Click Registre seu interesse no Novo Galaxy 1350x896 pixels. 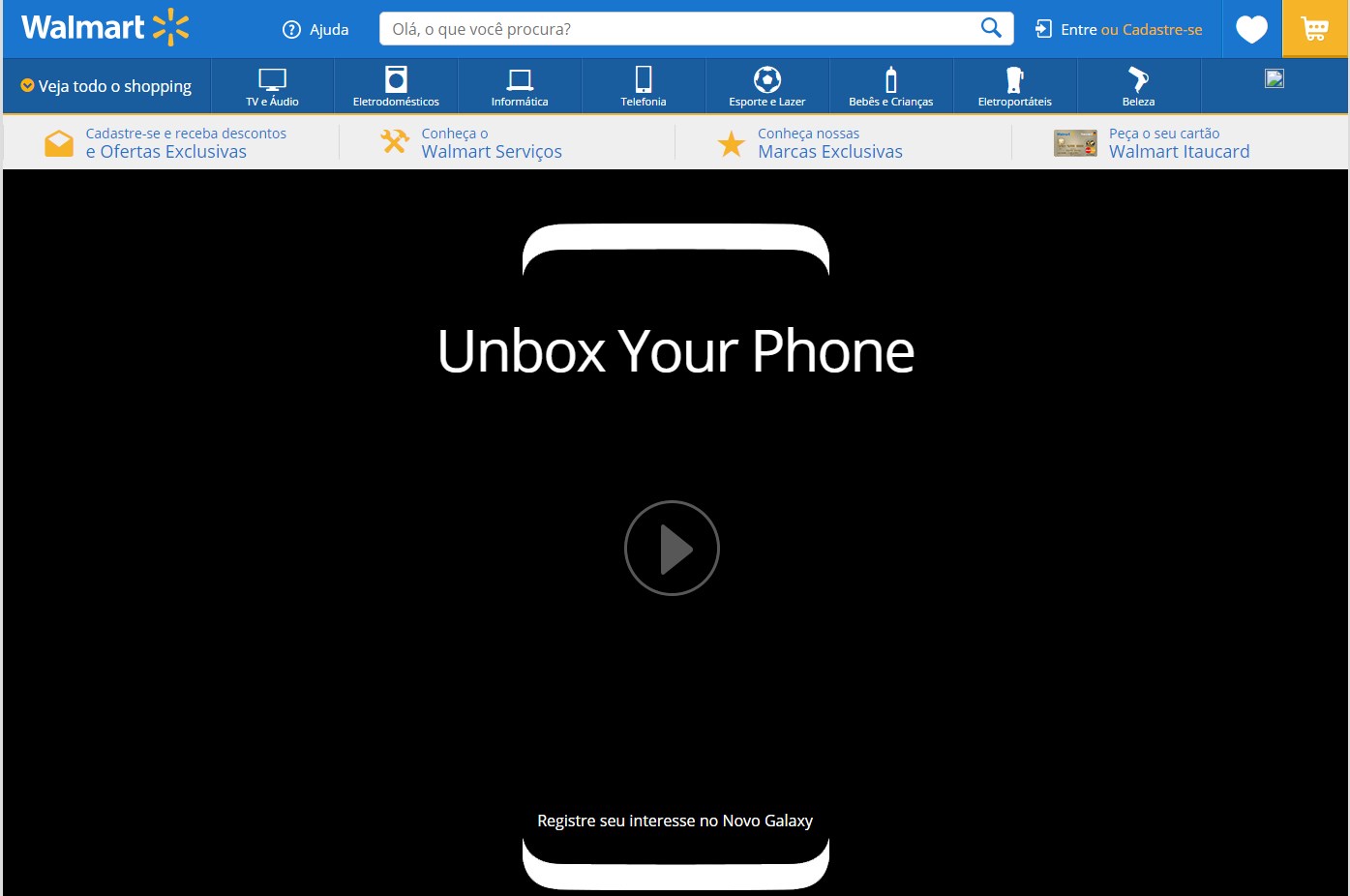pos(675,821)
